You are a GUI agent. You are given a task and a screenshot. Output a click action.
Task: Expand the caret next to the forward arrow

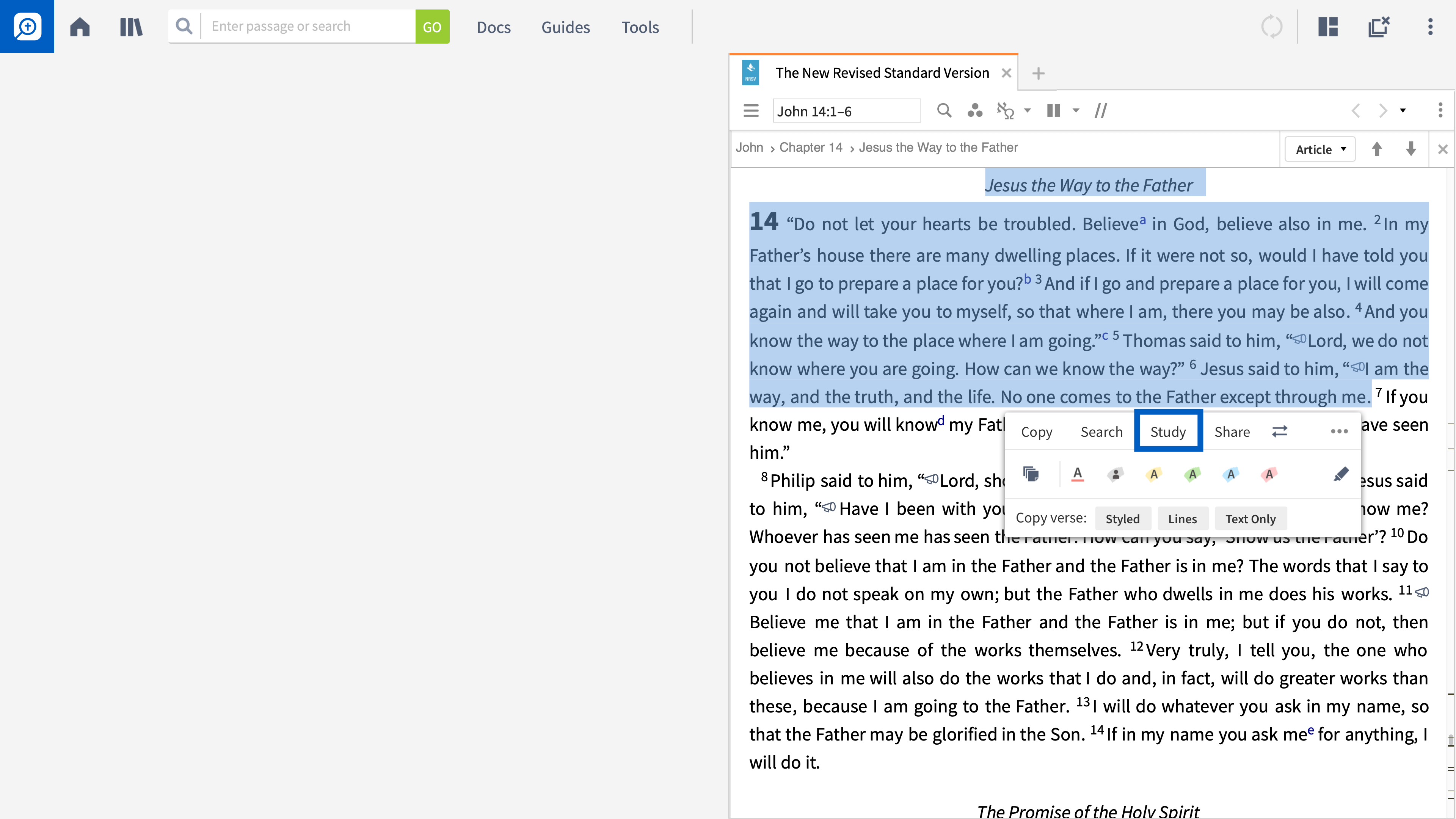pos(1403,110)
